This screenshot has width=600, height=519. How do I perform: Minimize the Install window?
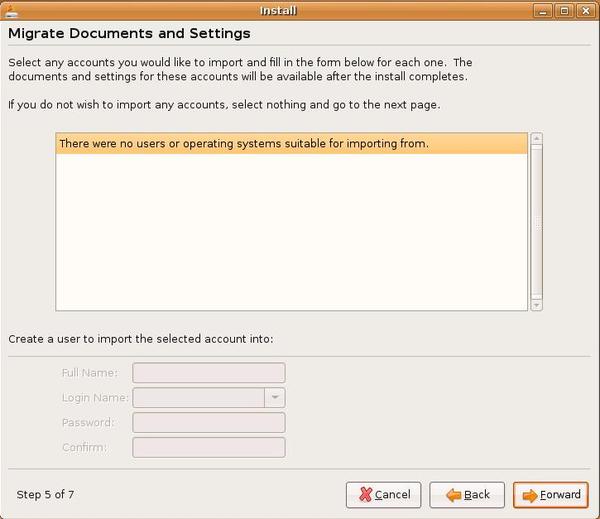(543, 11)
